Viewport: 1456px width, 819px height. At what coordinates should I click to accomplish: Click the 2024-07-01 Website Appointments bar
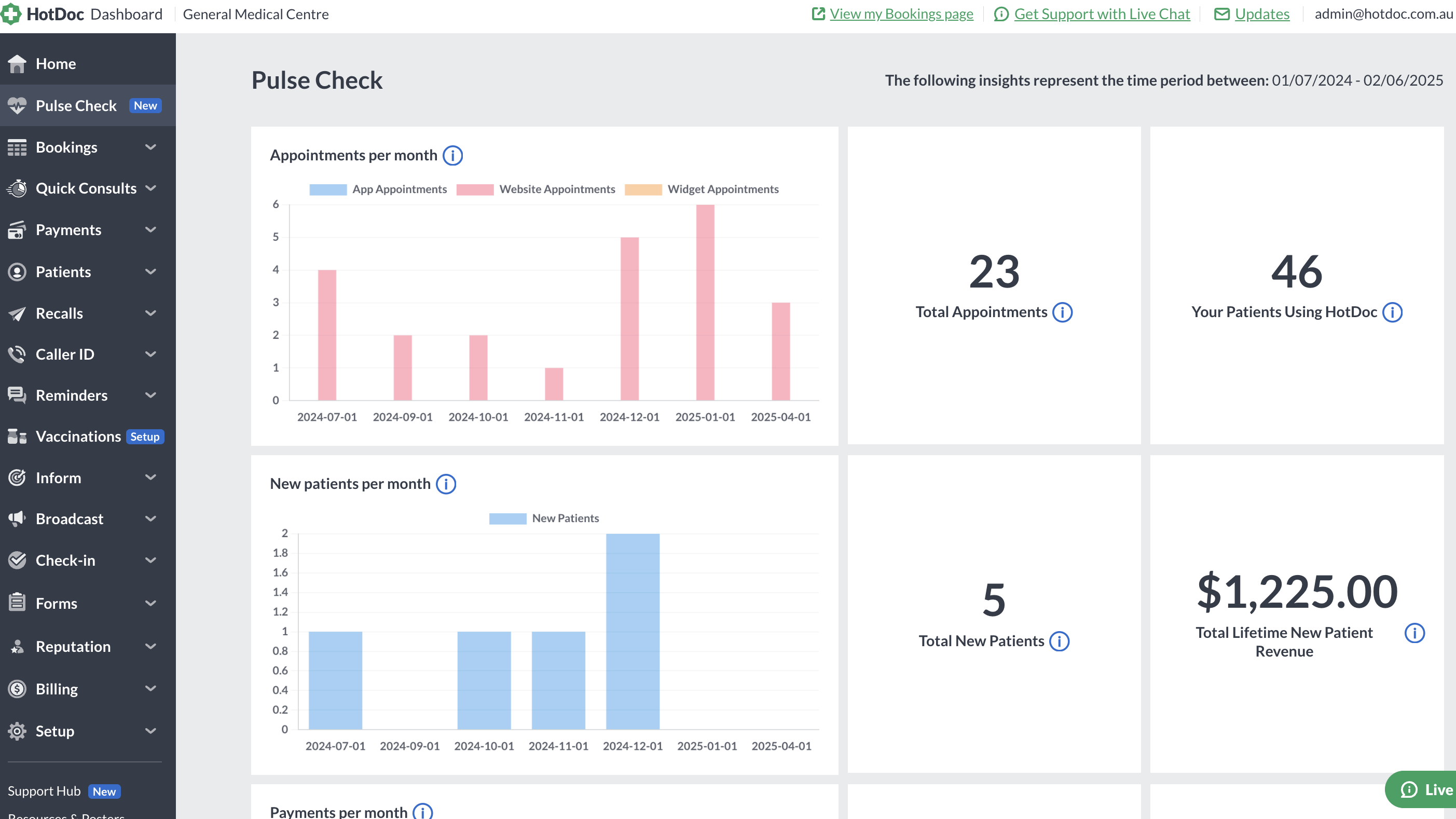(327, 335)
